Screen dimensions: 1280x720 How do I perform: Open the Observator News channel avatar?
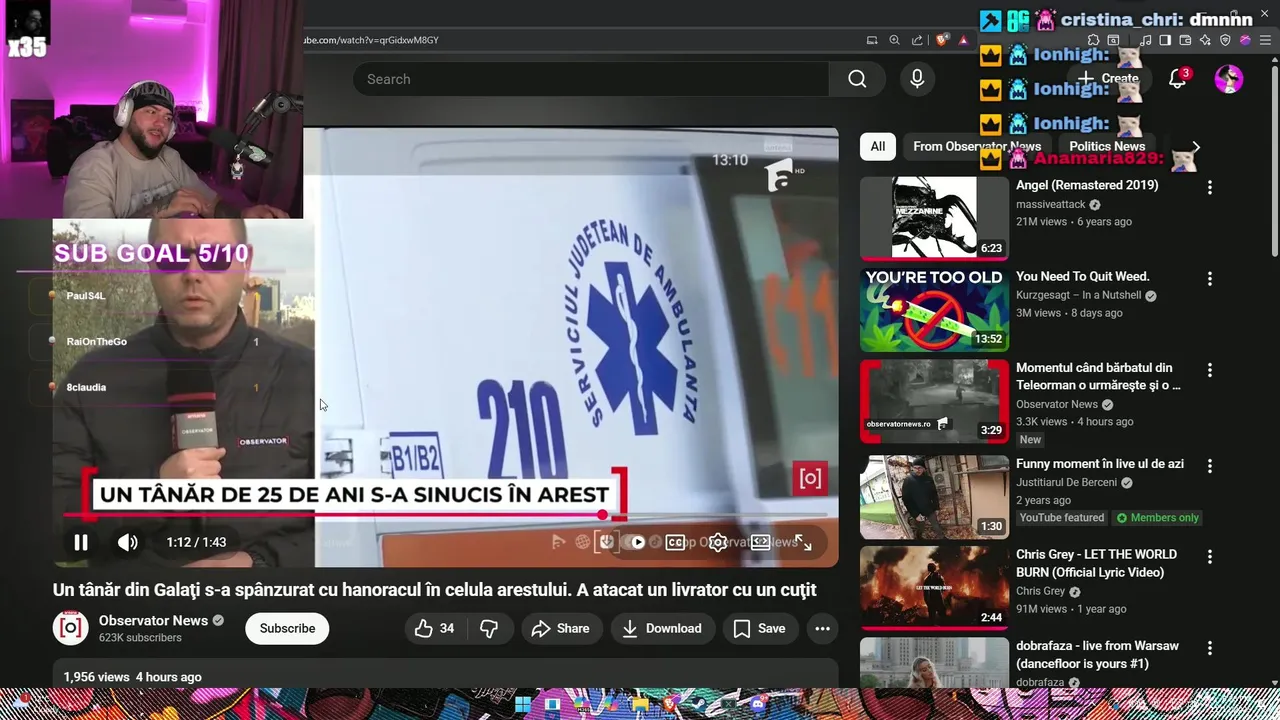click(x=70, y=628)
